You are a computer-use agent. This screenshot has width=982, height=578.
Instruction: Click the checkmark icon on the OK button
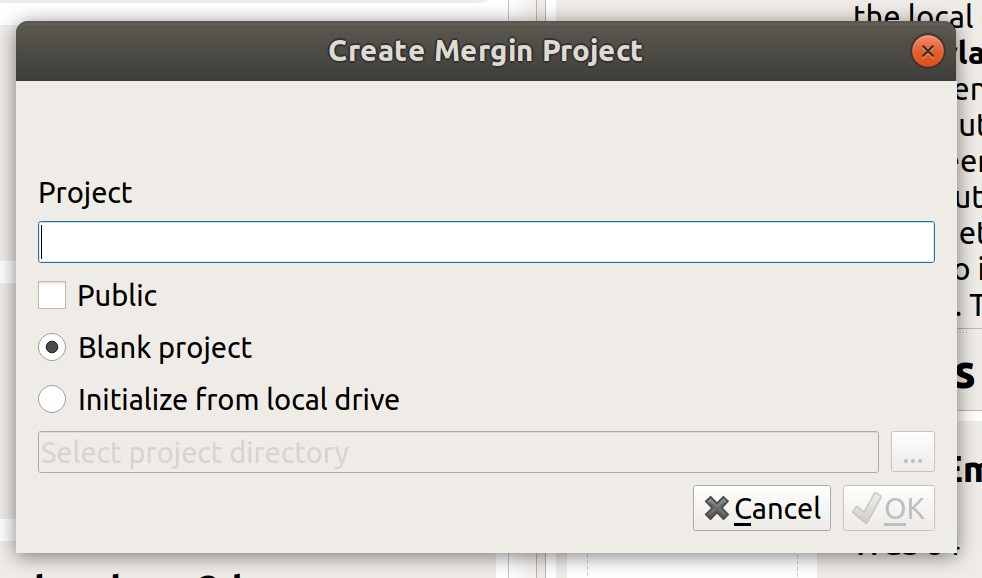point(866,508)
